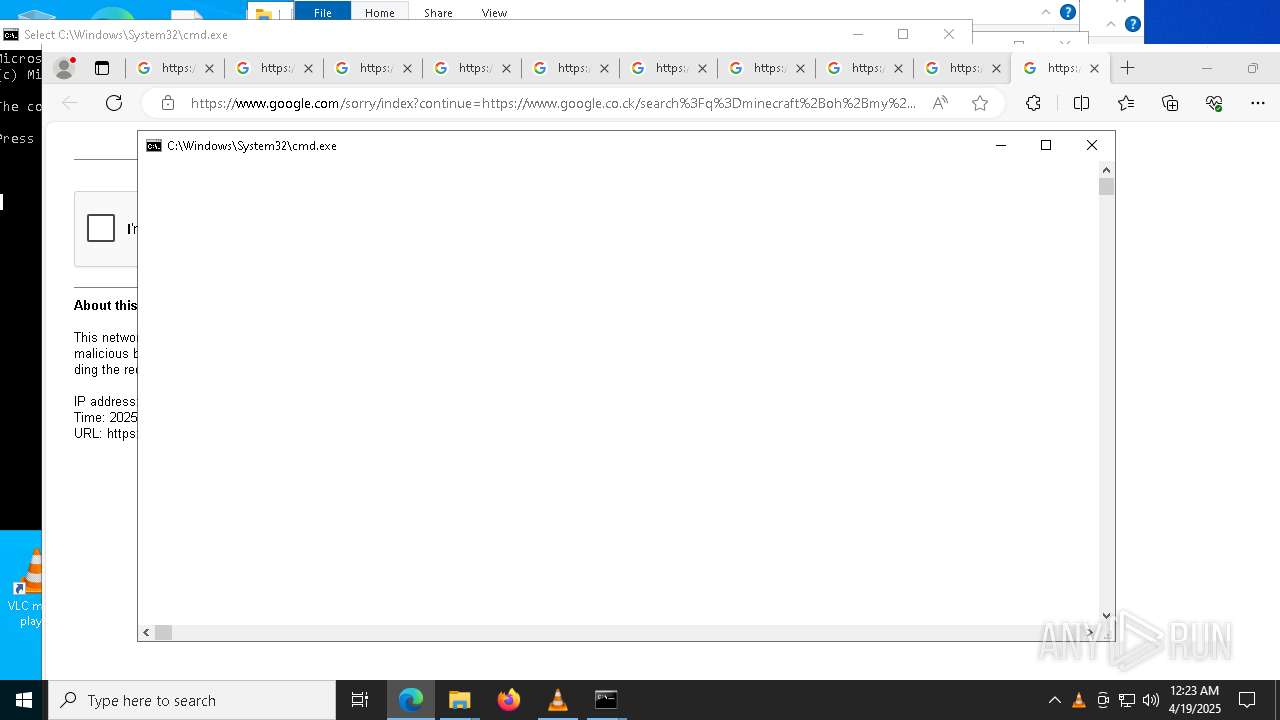Switch to the fifth Google tab
The image size is (1280, 720).
(571, 68)
